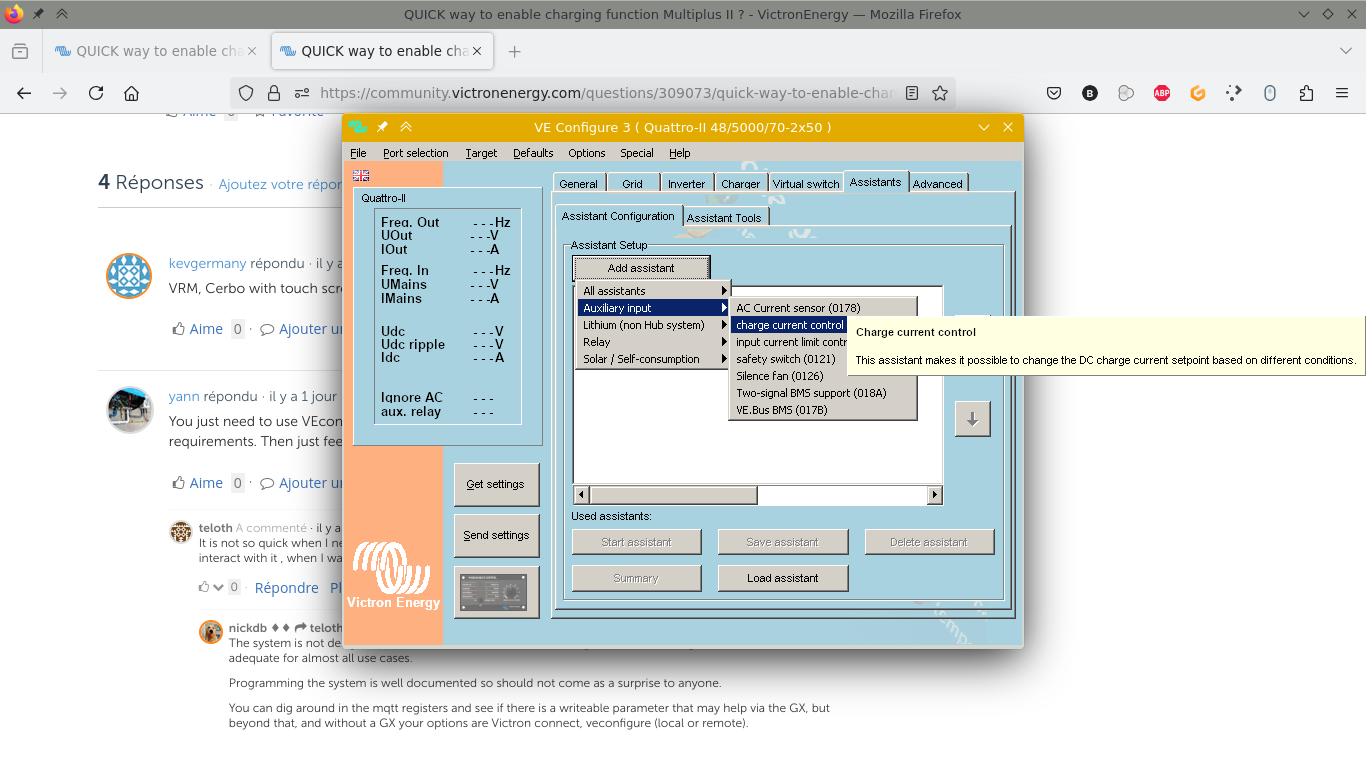Image resolution: width=1366 pixels, height=768 pixels.
Task: Switch to first QUICK way Firefox tab
Action: 155,51
